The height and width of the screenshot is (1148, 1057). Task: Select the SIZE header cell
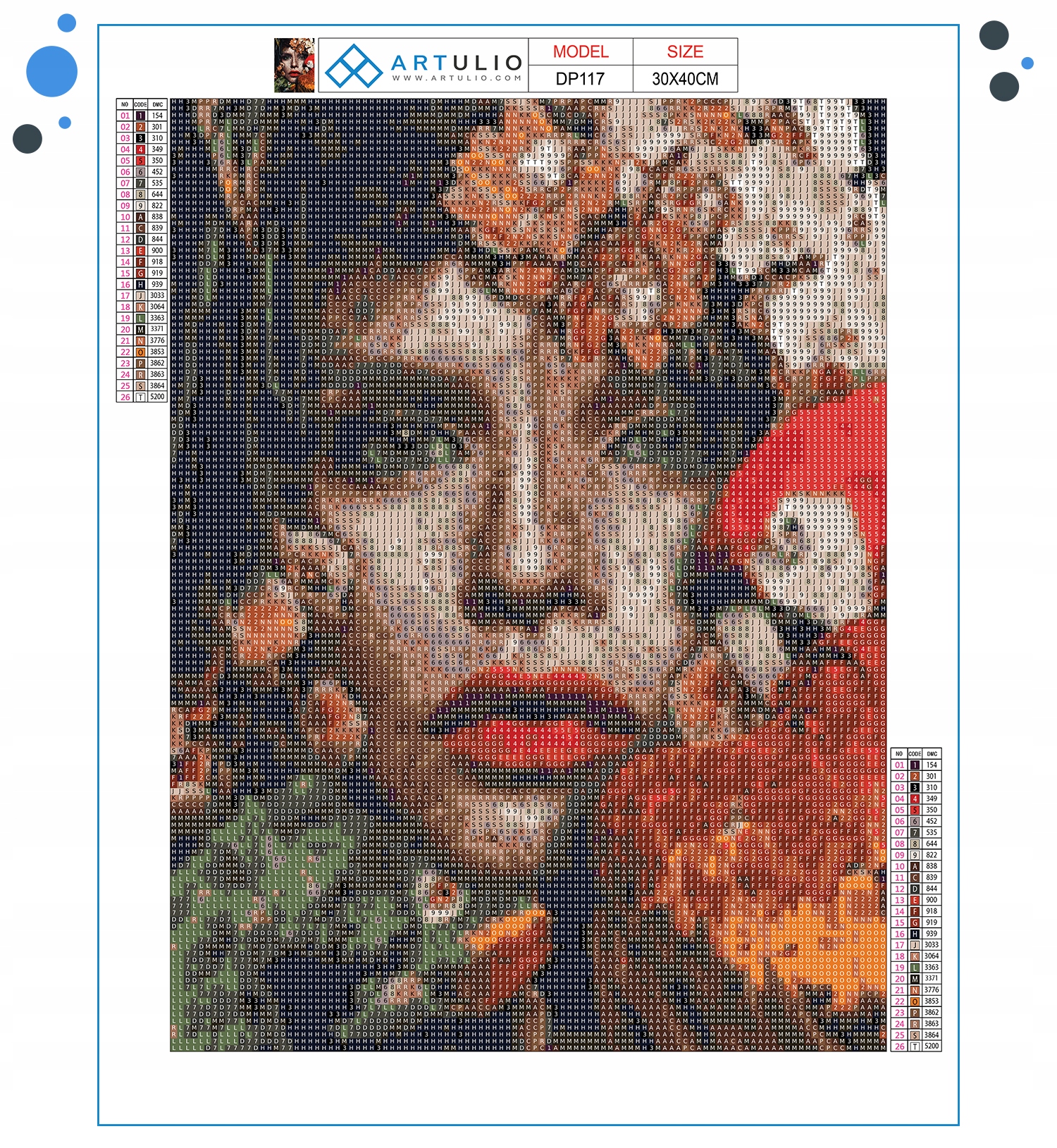pyautogui.click(x=685, y=52)
